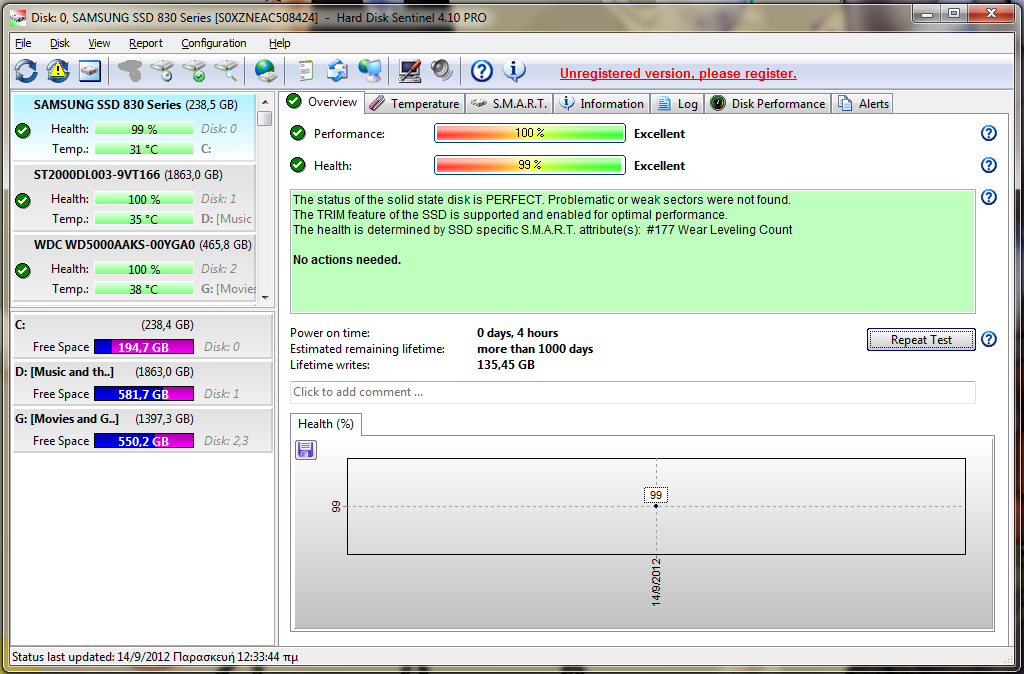Select SAMSUNG SSD 830 Series disk entry

[134, 127]
